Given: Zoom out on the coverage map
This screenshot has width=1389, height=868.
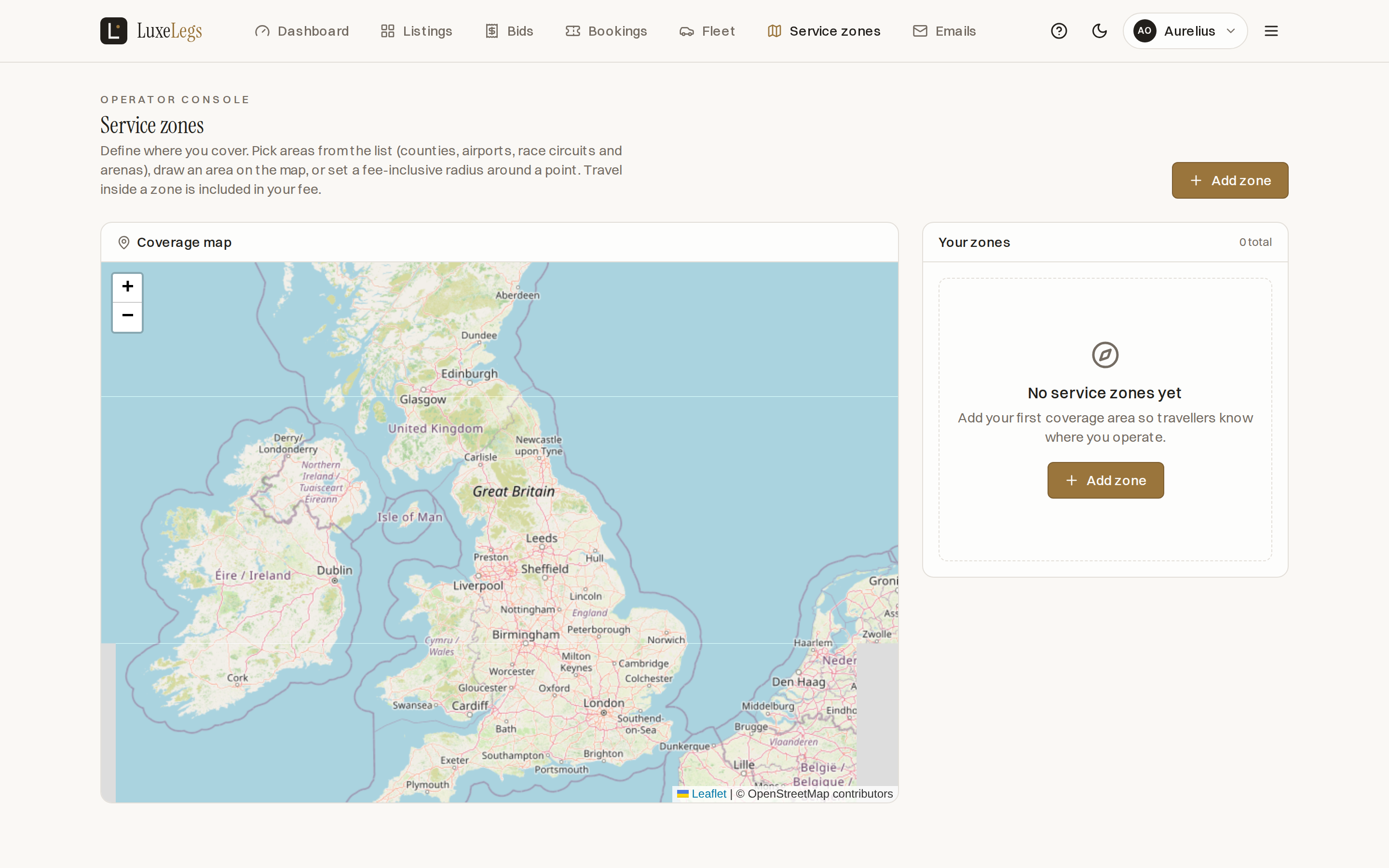Looking at the screenshot, I should (x=127, y=317).
